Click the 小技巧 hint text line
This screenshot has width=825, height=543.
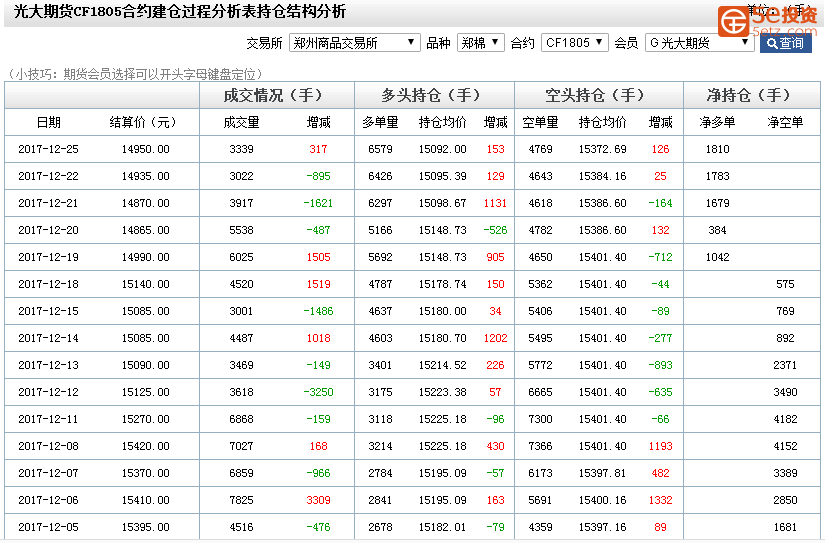pyautogui.click(x=134, y=74)
